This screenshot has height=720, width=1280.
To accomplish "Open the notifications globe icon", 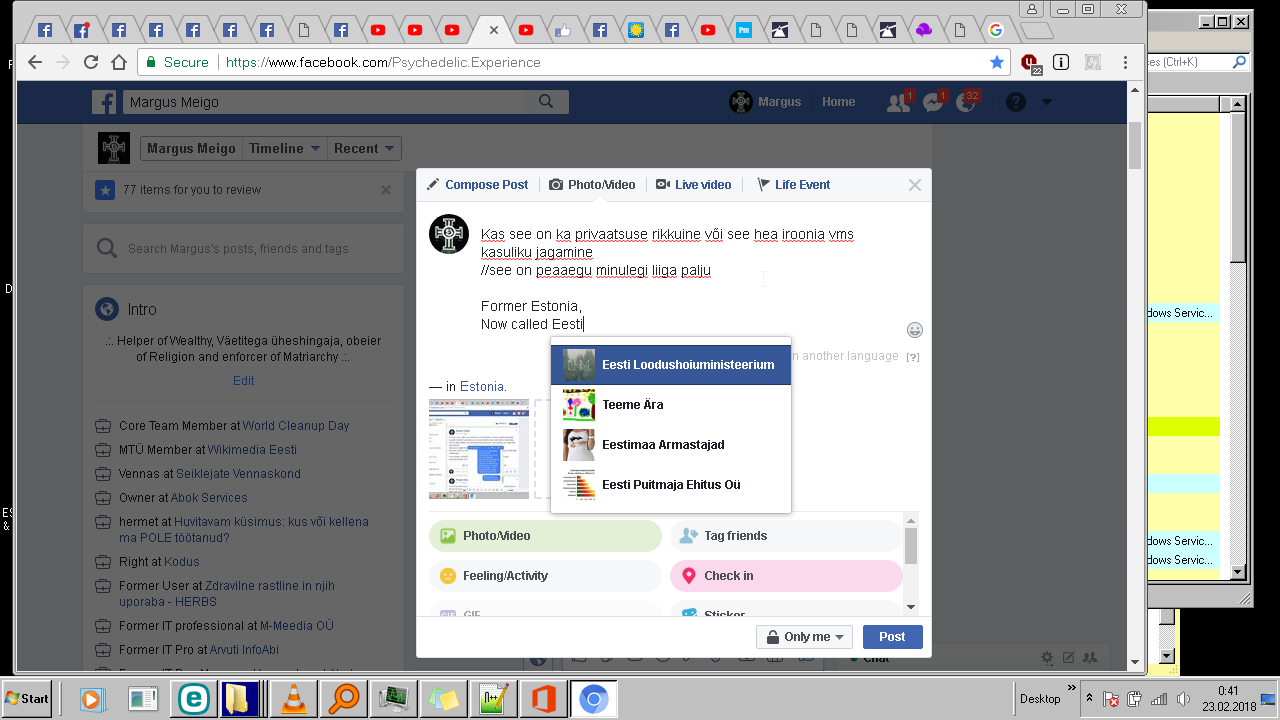I will (966, 102).
